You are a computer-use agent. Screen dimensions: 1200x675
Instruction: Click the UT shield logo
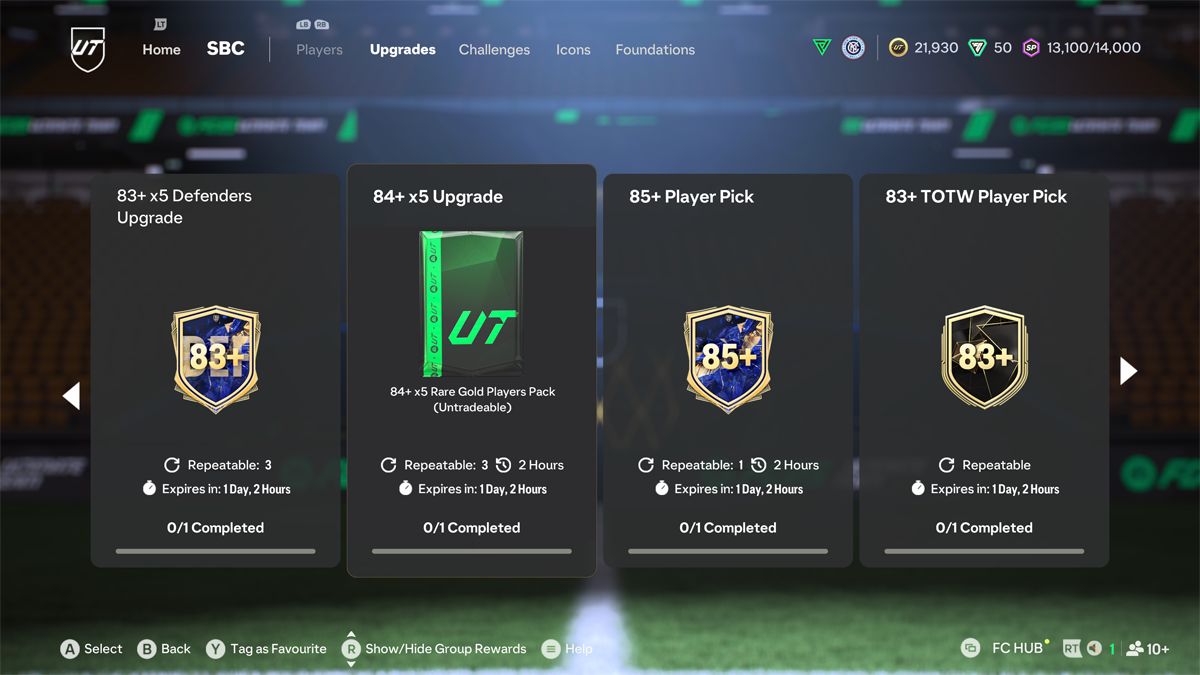(x=88, y=49)
